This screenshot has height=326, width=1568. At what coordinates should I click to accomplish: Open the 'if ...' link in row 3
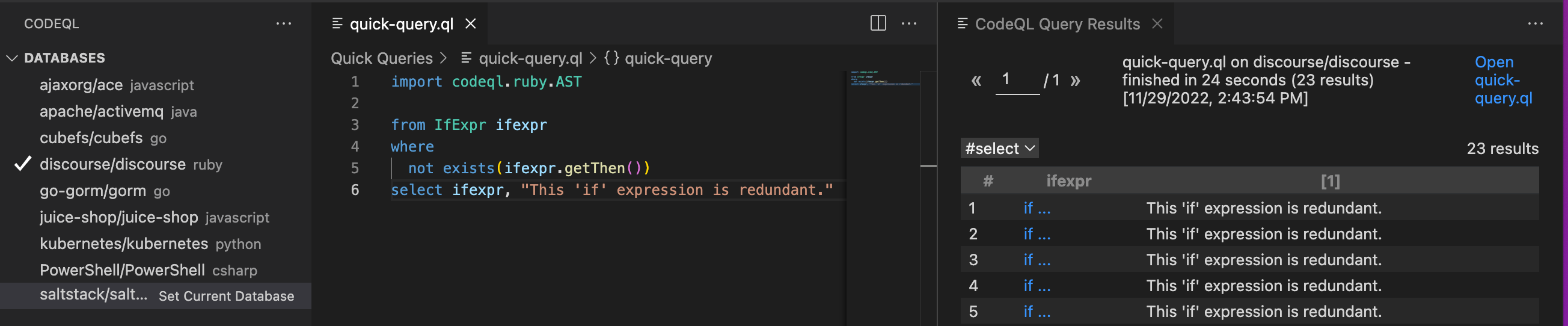(x=1037, y=260)
